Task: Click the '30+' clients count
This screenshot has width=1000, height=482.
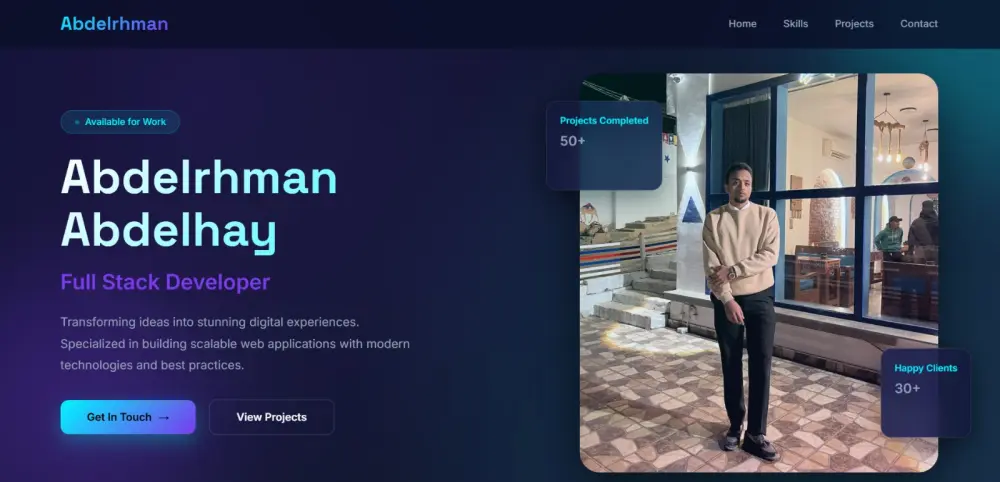Action: coord(907,388)
